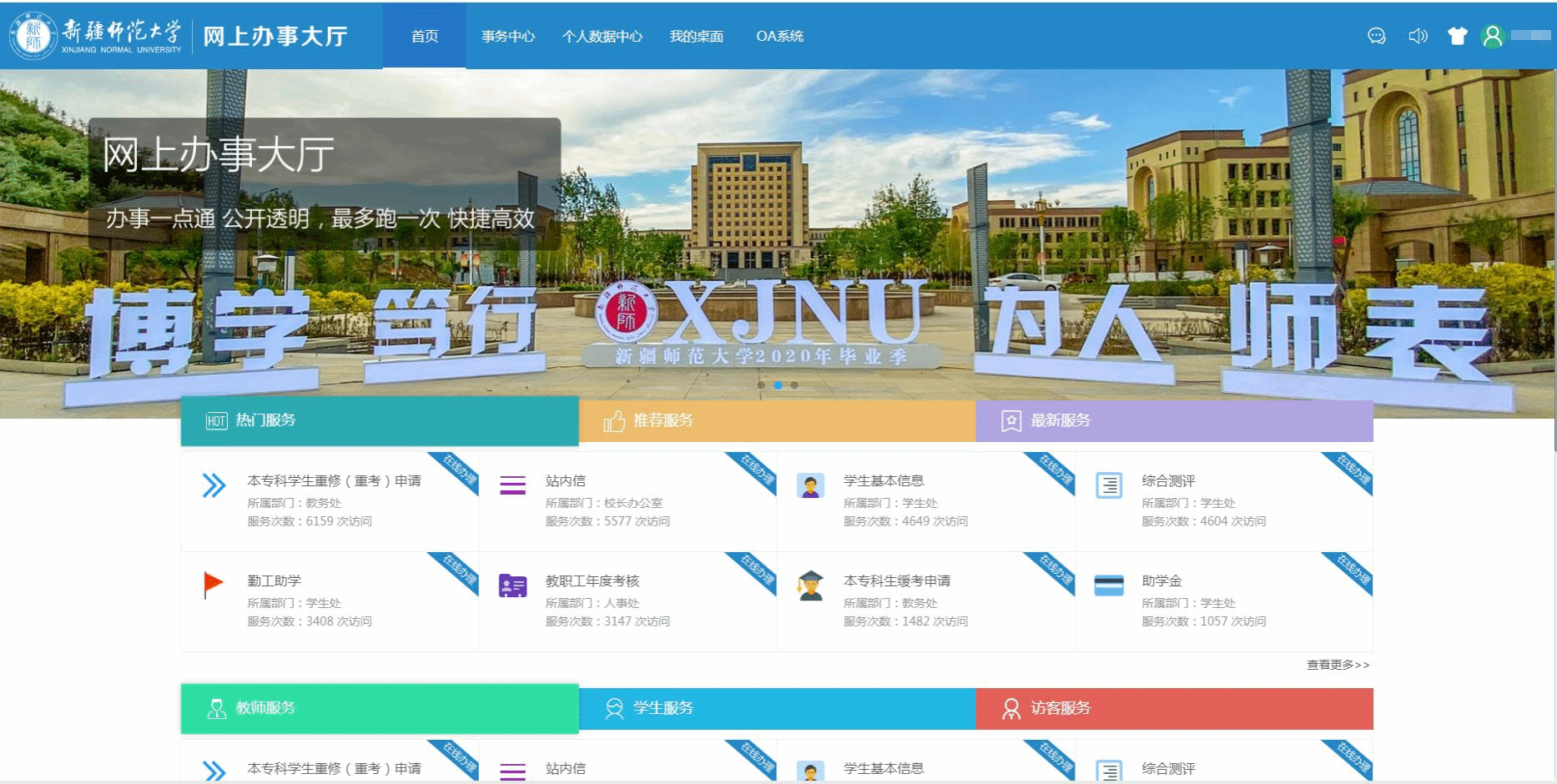Select the first carousel indicator dot
Image resolution: width=1557 pixels, height=784 pixels.
(761, 385)
